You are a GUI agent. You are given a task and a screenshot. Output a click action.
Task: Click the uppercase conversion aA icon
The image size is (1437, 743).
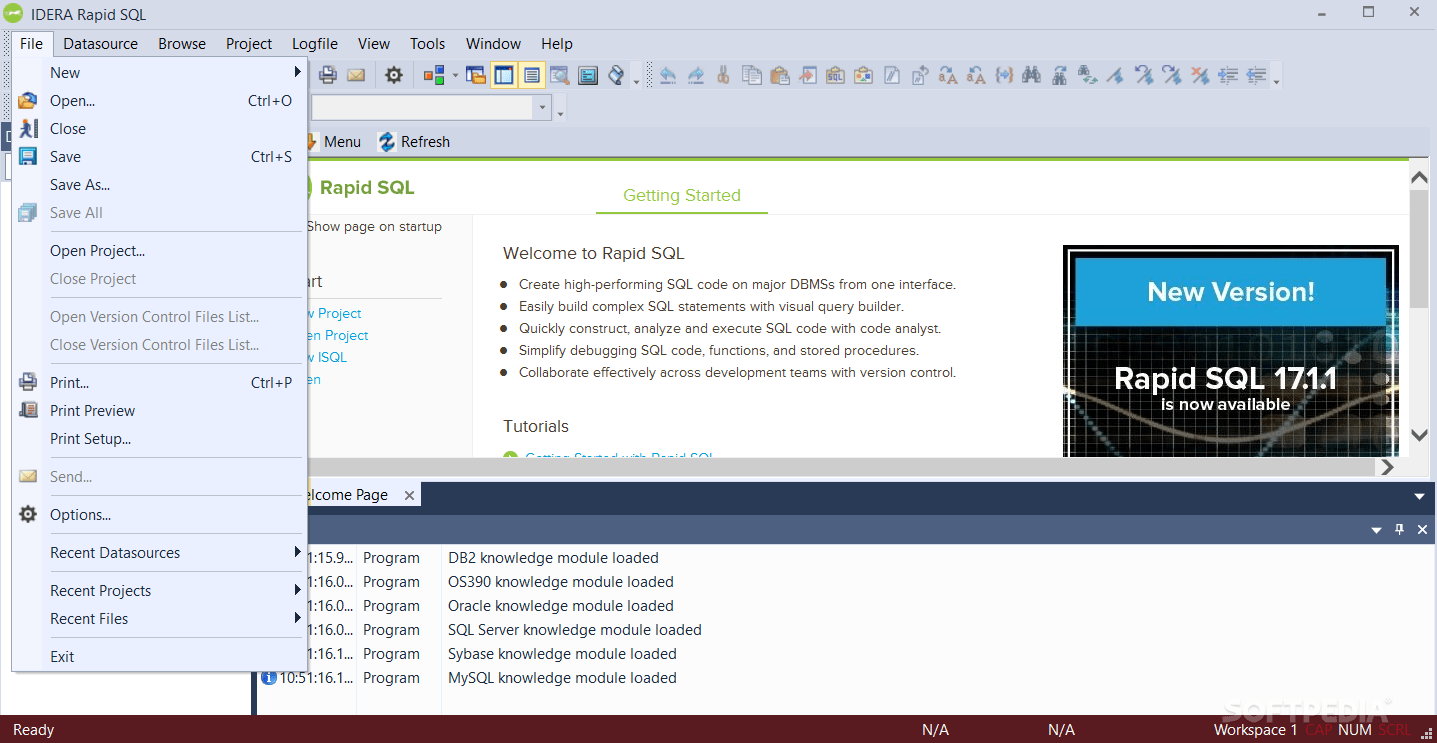tap(948, 75)
